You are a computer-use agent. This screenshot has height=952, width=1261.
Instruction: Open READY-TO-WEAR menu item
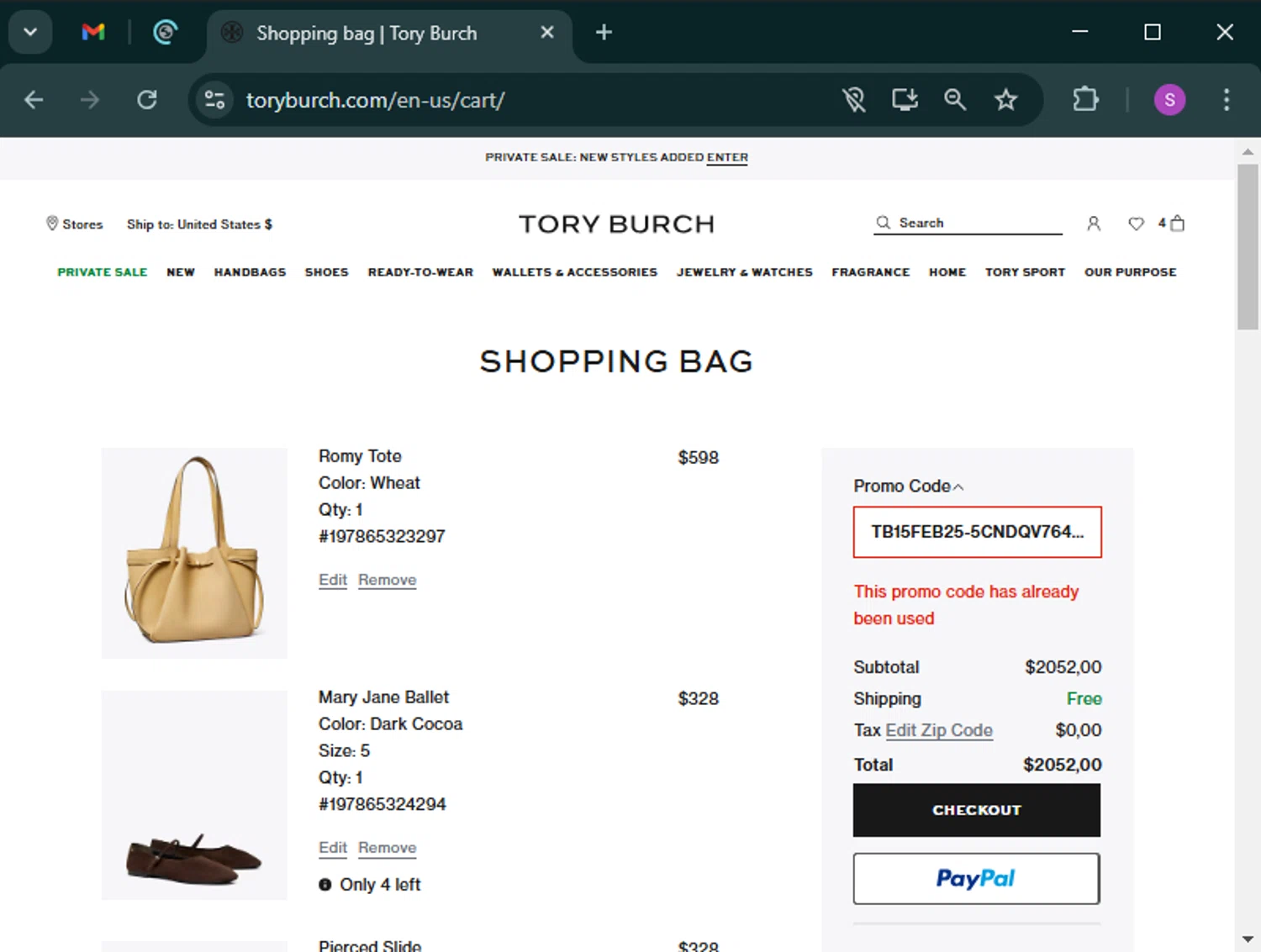(420, 272)
